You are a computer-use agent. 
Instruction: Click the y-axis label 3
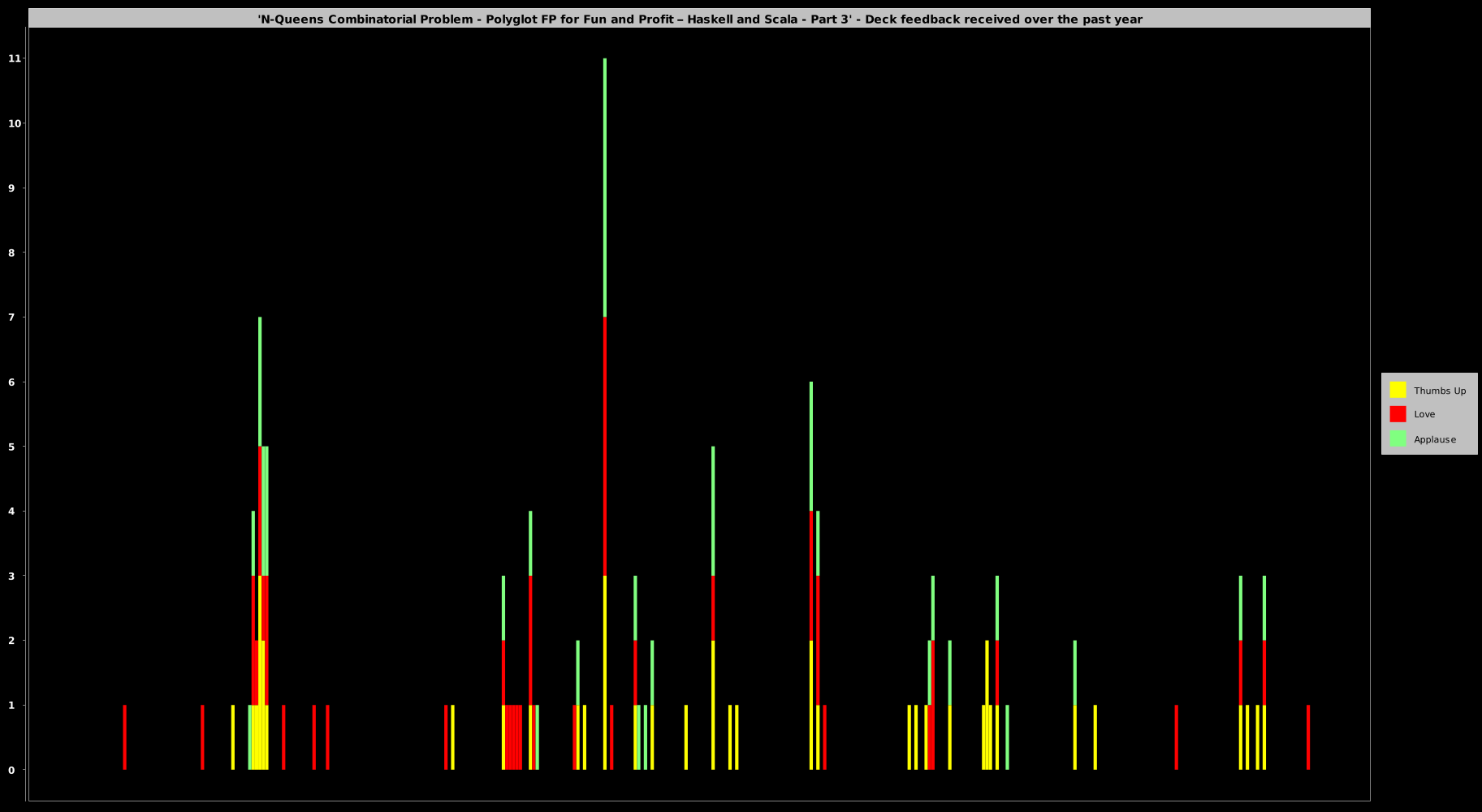point(12,576)
